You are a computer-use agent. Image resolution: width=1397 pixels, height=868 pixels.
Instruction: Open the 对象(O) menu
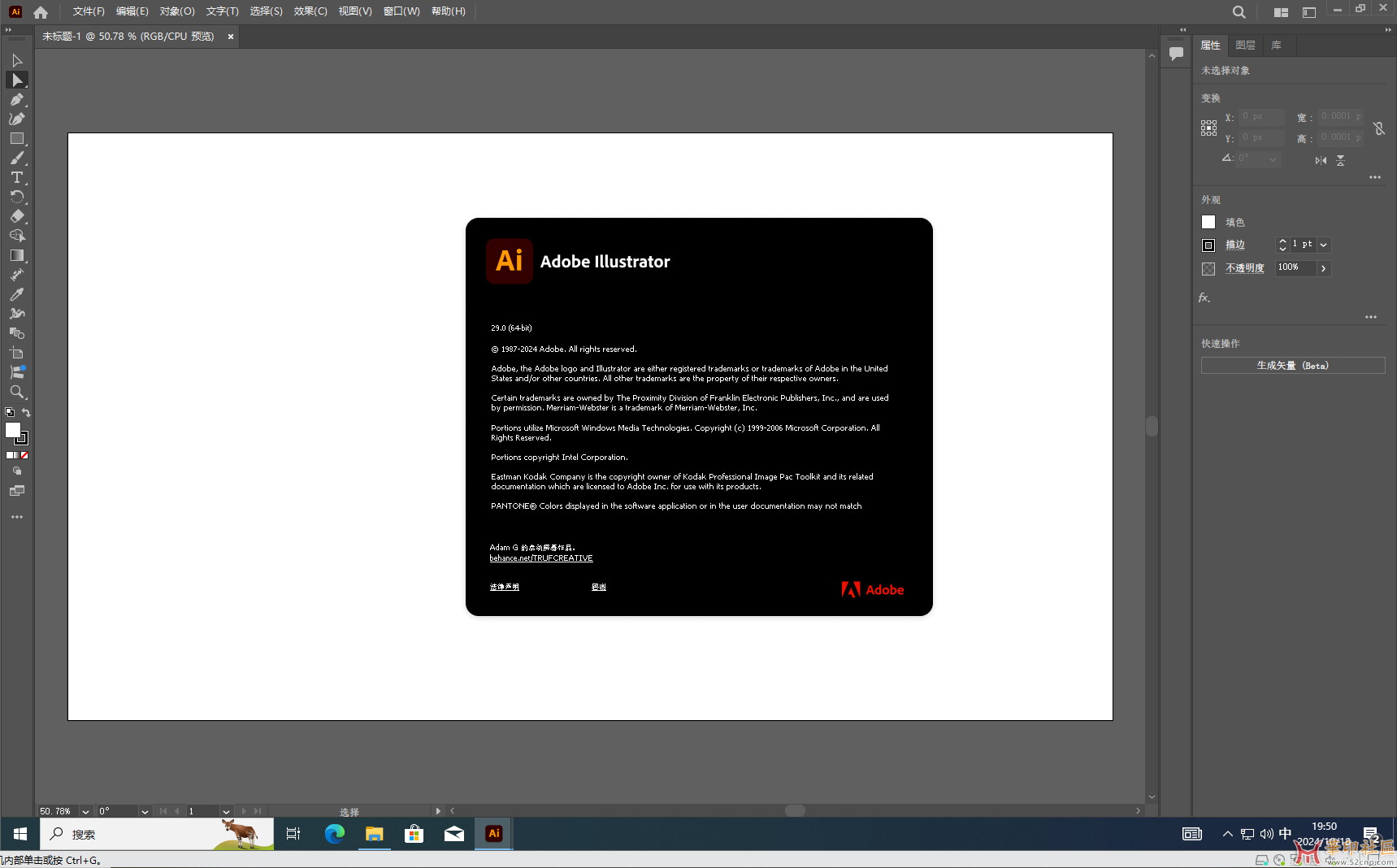coord(177,11)
